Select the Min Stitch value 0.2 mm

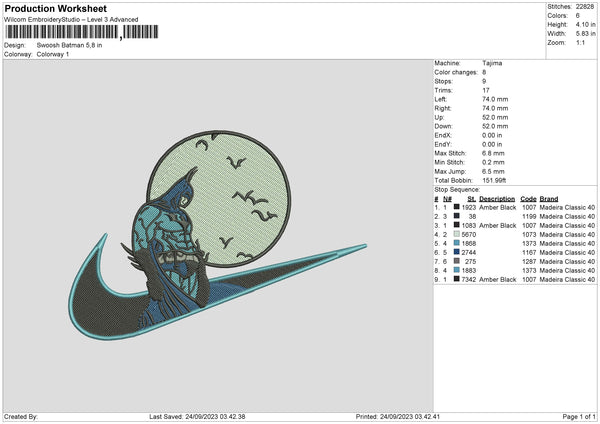point(493,162)
